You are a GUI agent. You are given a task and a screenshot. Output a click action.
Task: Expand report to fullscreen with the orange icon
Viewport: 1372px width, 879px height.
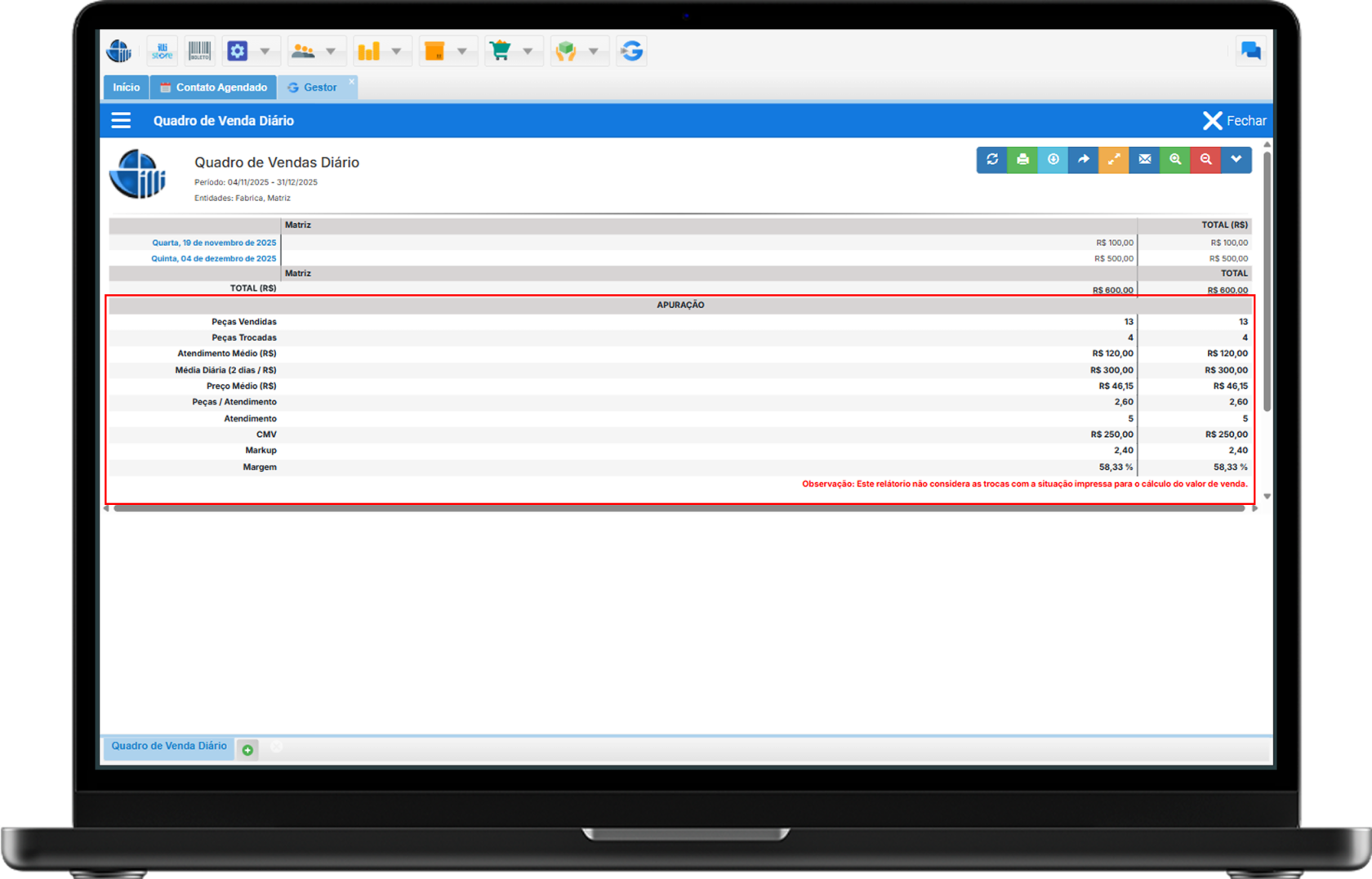coord(1114,159)
